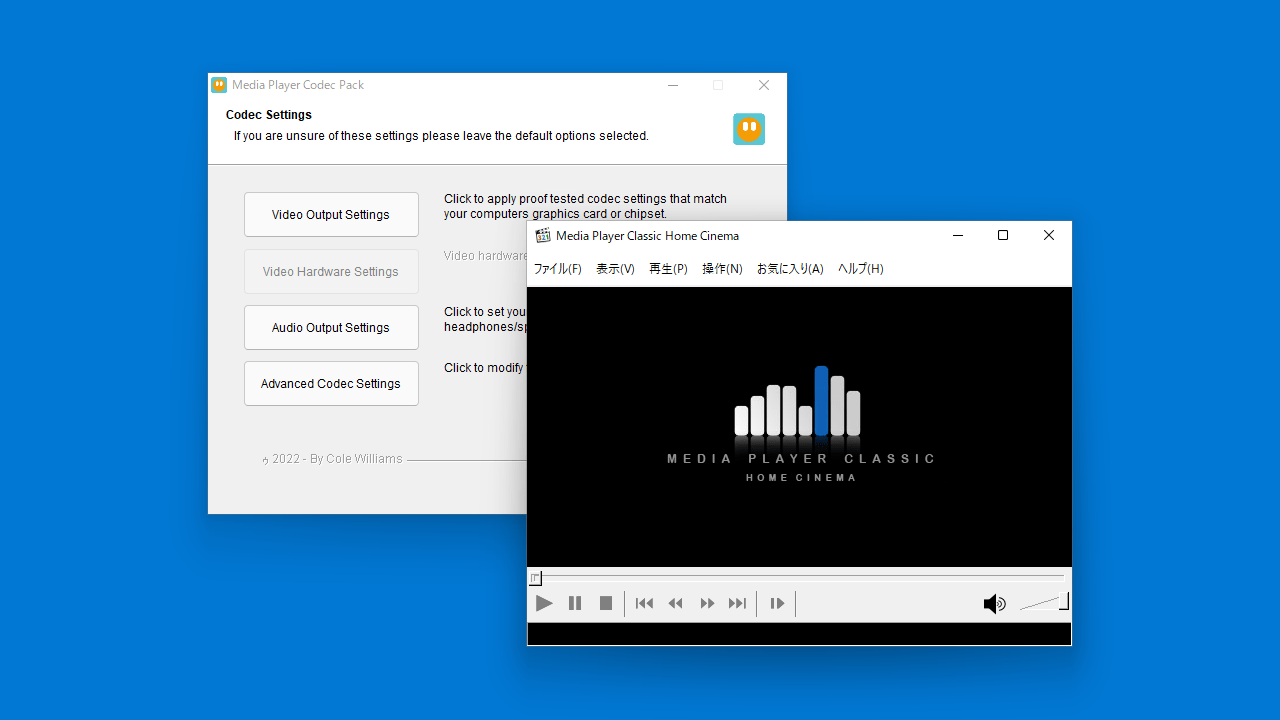1280x720 pixels.
Task: Open the 表示(V) menu
Action: [x=615, y=269]
